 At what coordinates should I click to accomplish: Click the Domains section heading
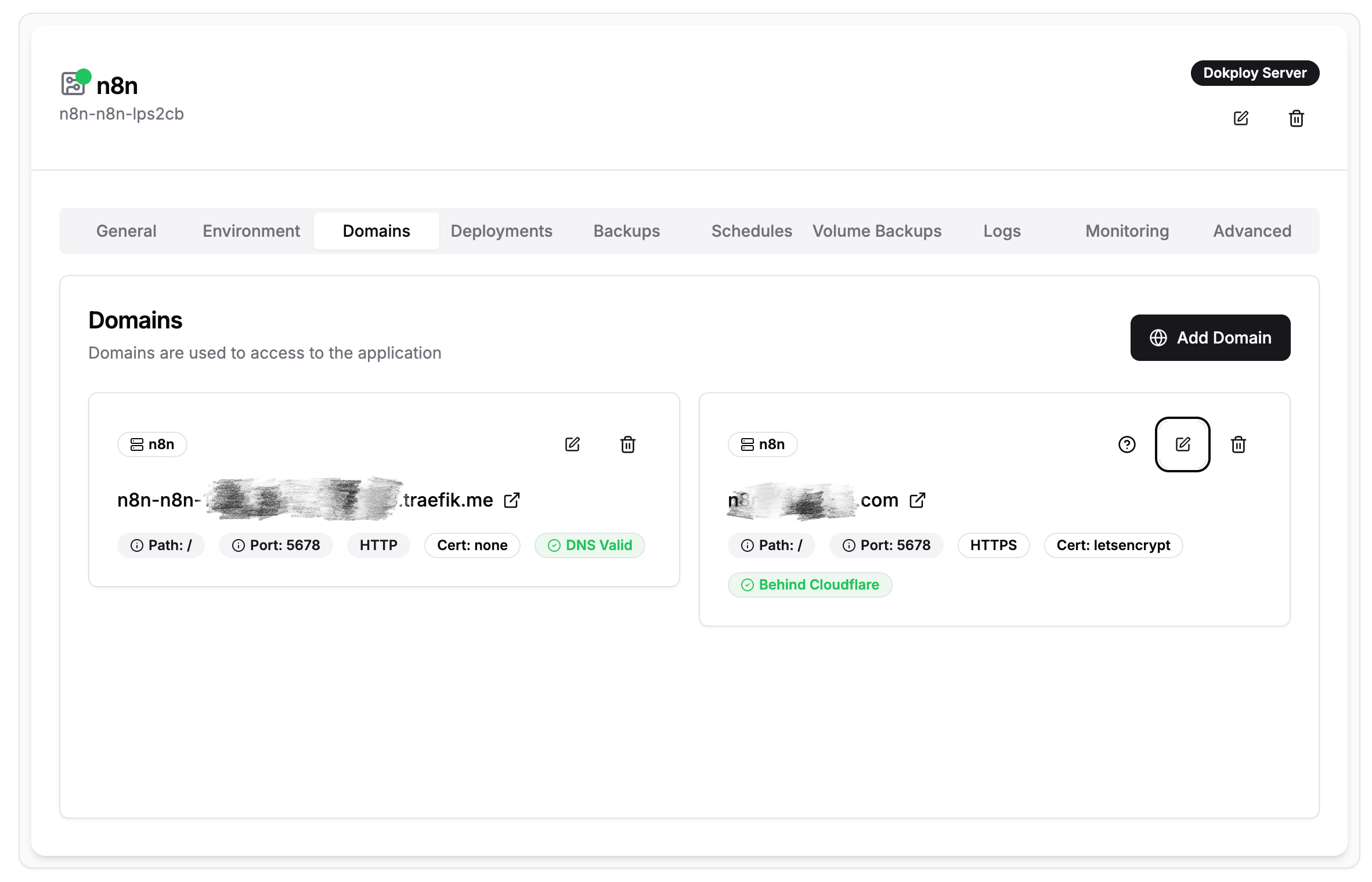[x=135, y=320]
